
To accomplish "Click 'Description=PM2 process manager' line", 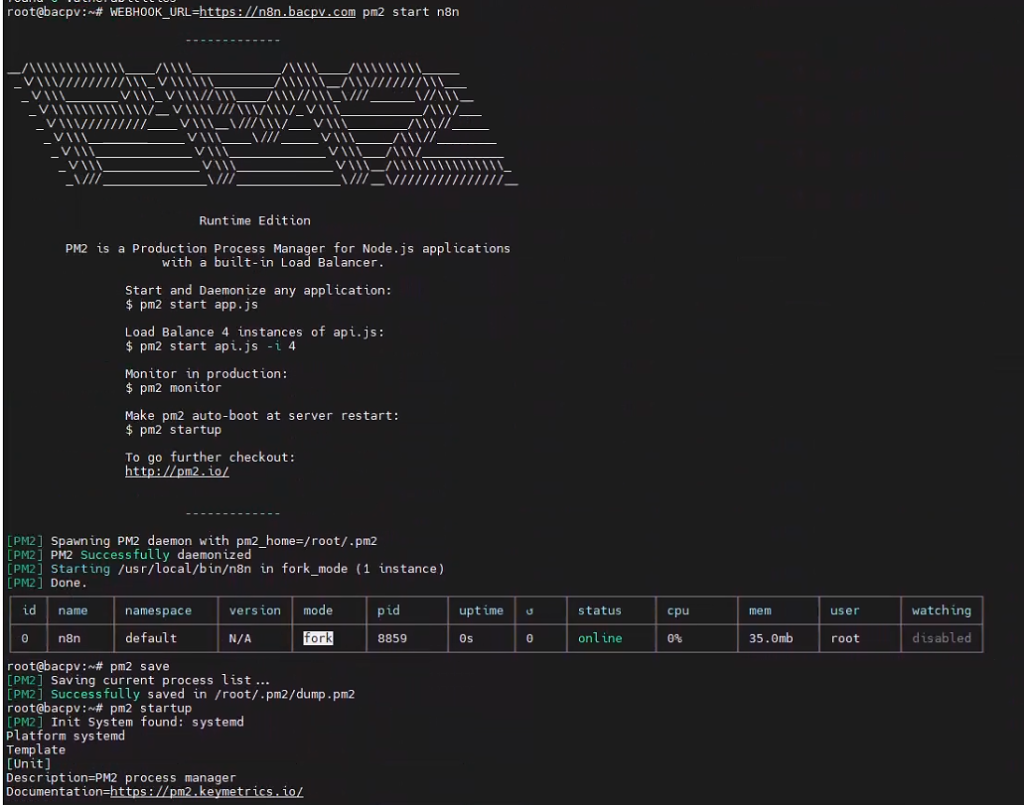I will pos(121,778).
